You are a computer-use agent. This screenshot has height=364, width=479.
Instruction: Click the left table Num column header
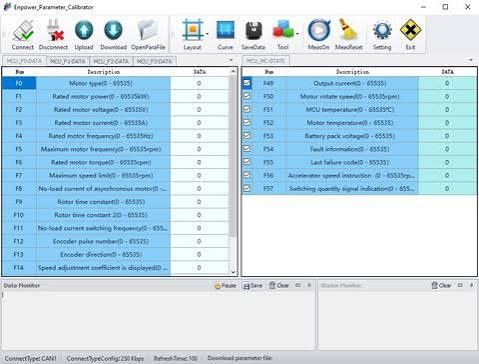coord(19,72)
